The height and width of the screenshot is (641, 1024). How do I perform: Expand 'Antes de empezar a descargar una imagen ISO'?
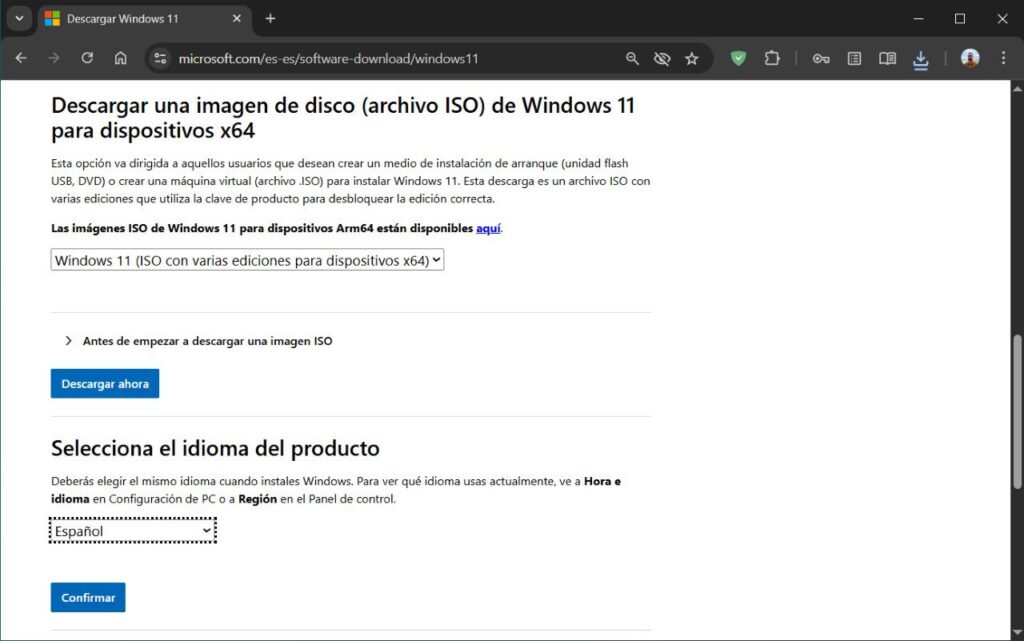[x=199, y=341]
